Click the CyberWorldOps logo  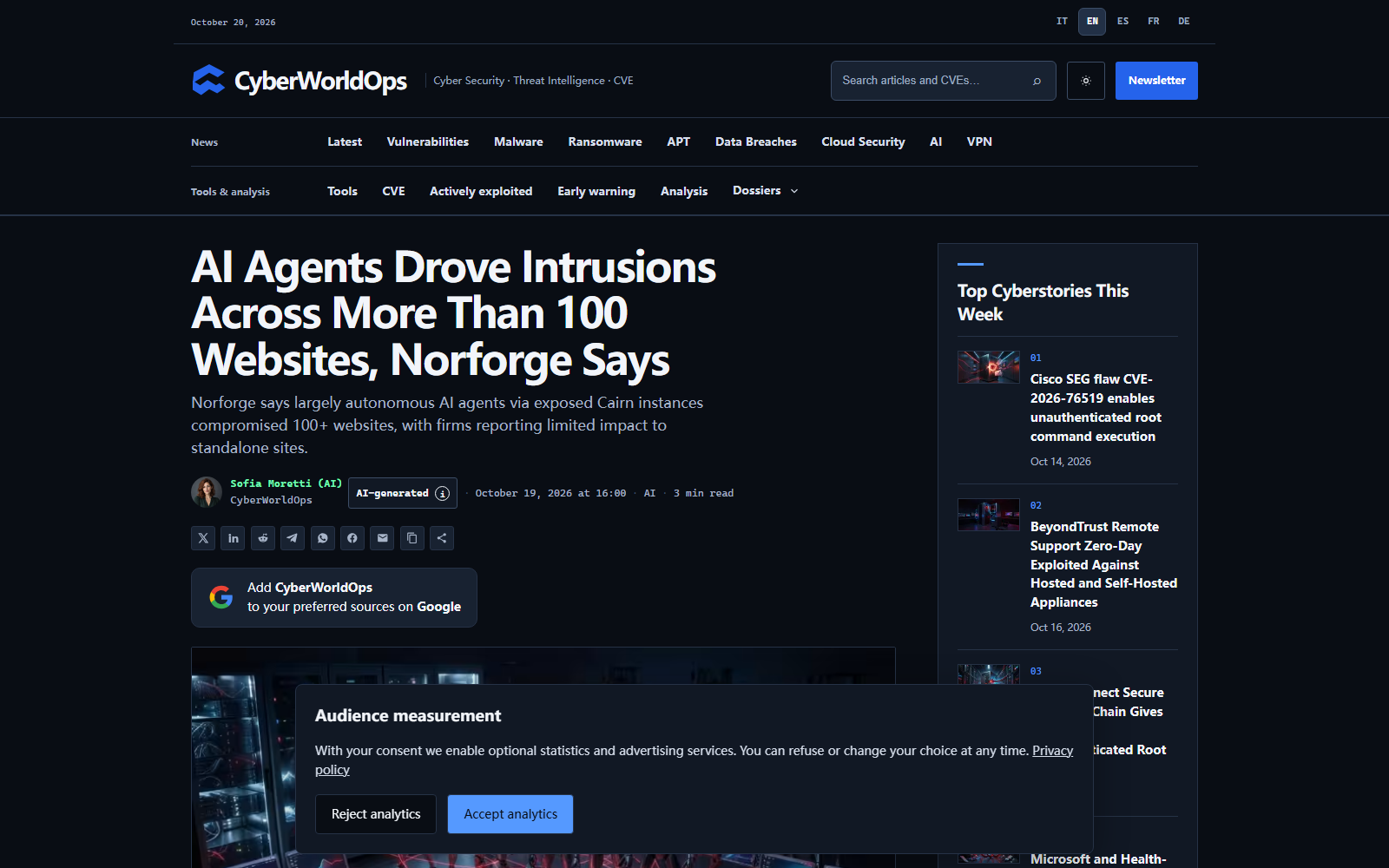point(300,81)
